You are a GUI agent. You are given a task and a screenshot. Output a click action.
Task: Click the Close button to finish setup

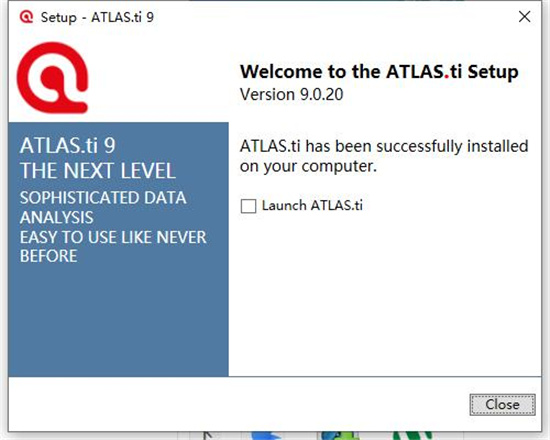[502, 405]
